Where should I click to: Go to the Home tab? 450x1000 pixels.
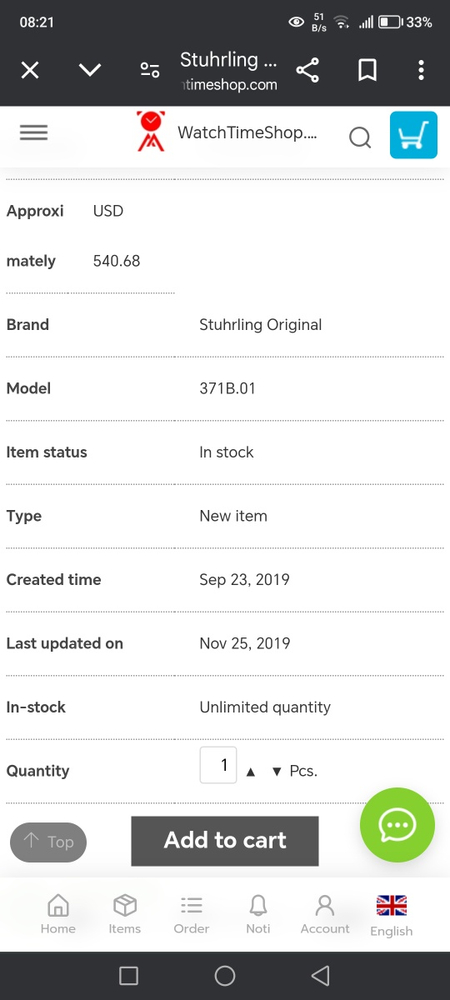pos(58,914)
